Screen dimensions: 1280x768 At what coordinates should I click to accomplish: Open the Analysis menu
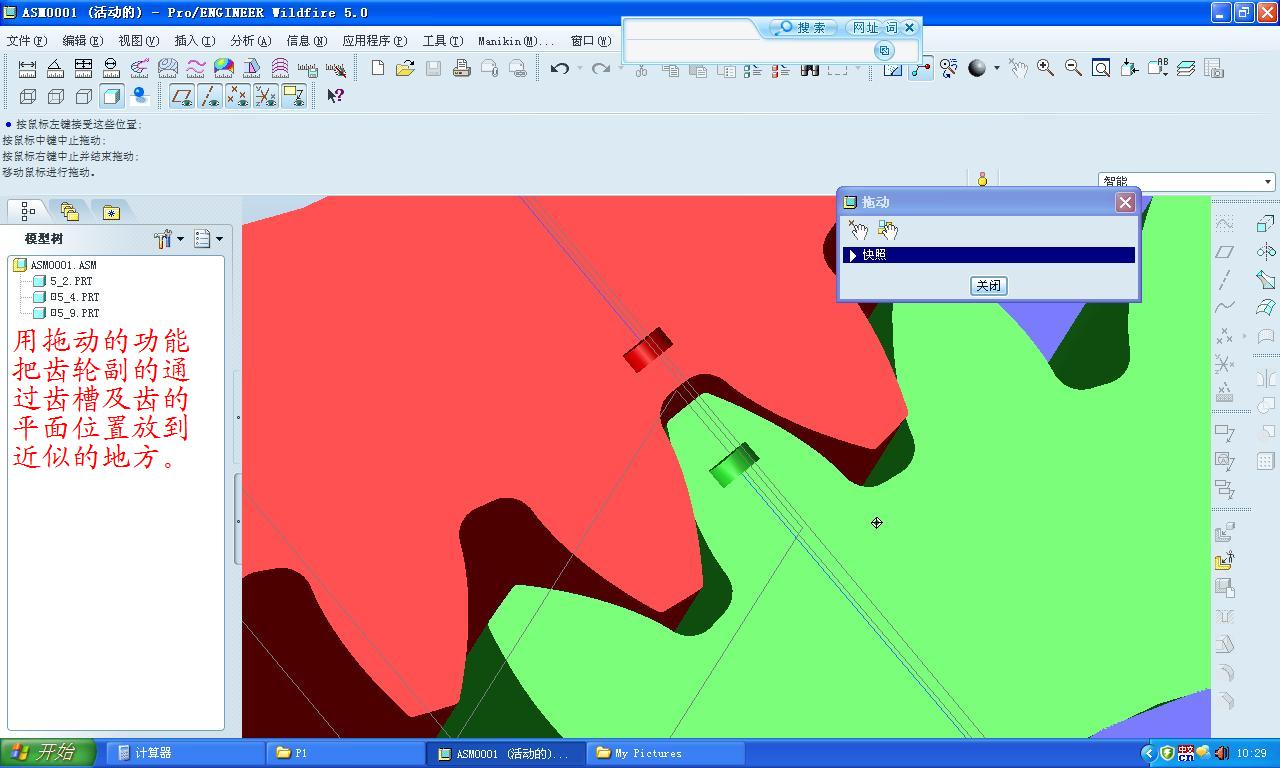click(x=250, y=41)
